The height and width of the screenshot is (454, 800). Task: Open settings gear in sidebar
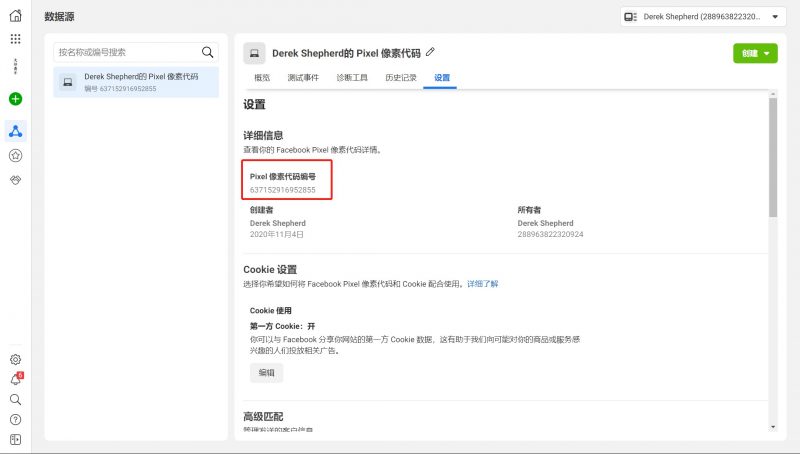tap(16, 360)
